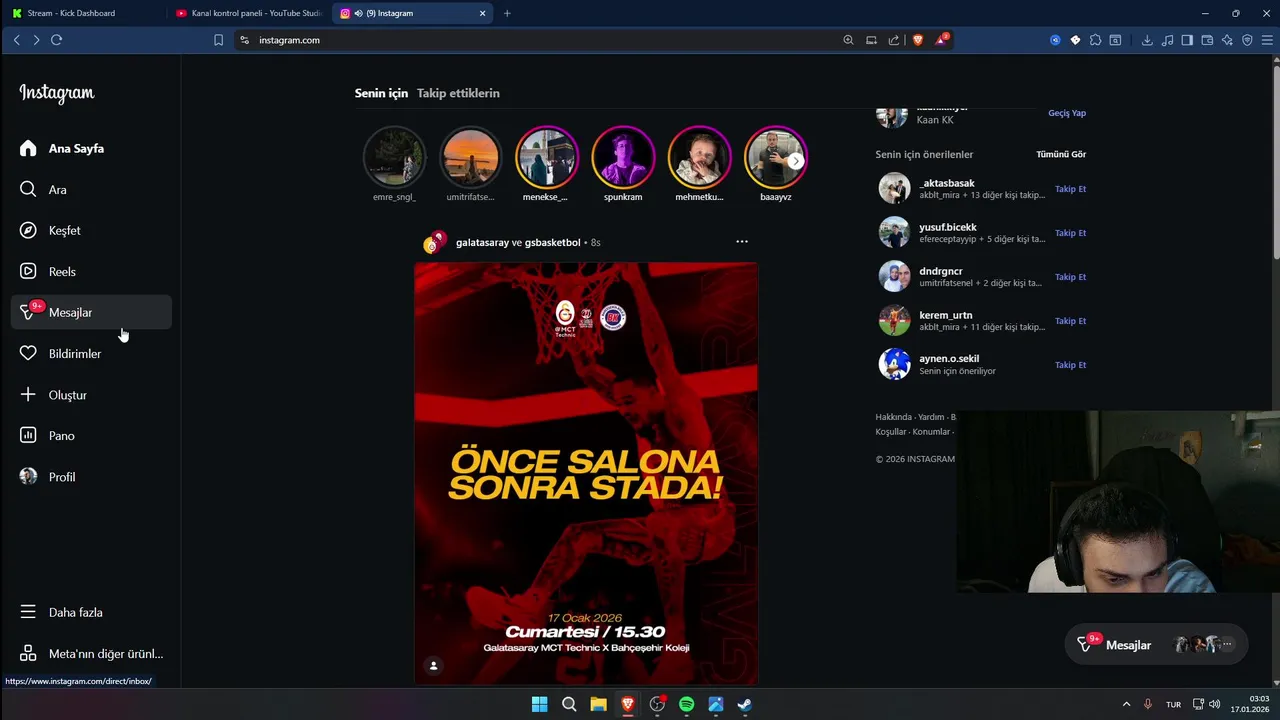This screenshot has height=720, width=1280.
Task: Open gsbasketbol profile from post header
Action: tap(552, 243)
